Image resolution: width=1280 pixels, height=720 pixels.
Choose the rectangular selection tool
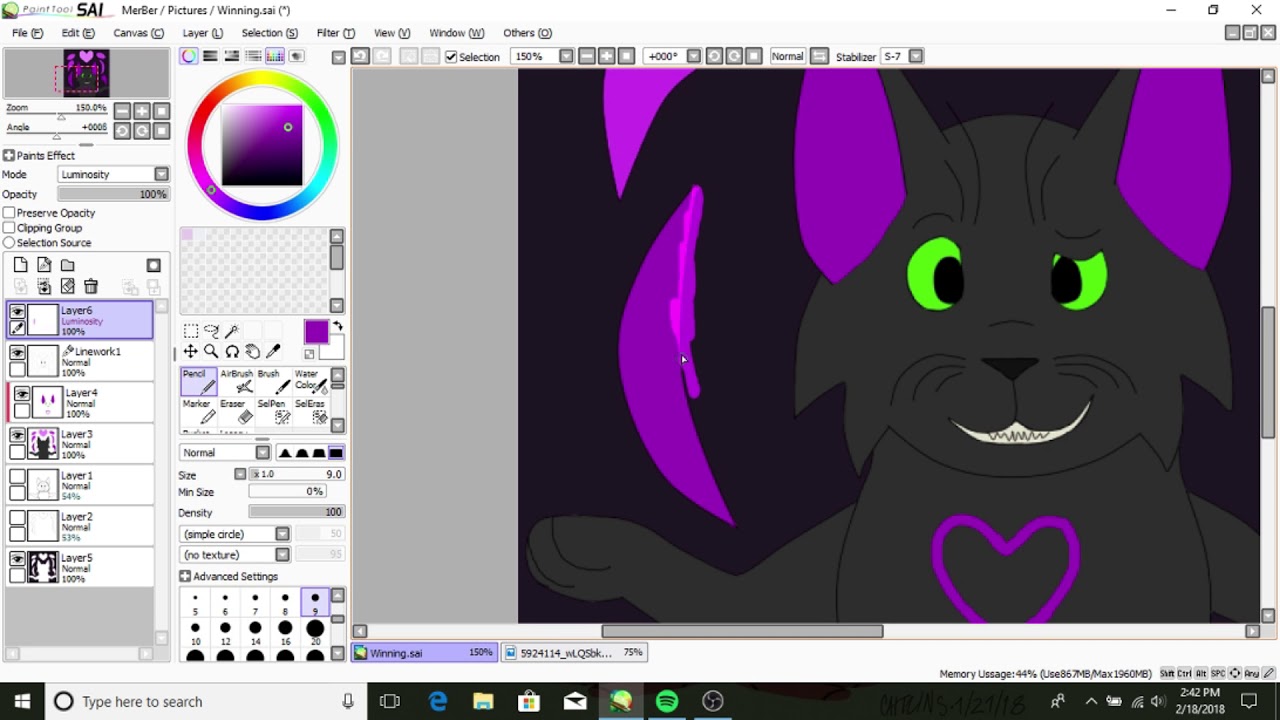(x=191, y=331)
